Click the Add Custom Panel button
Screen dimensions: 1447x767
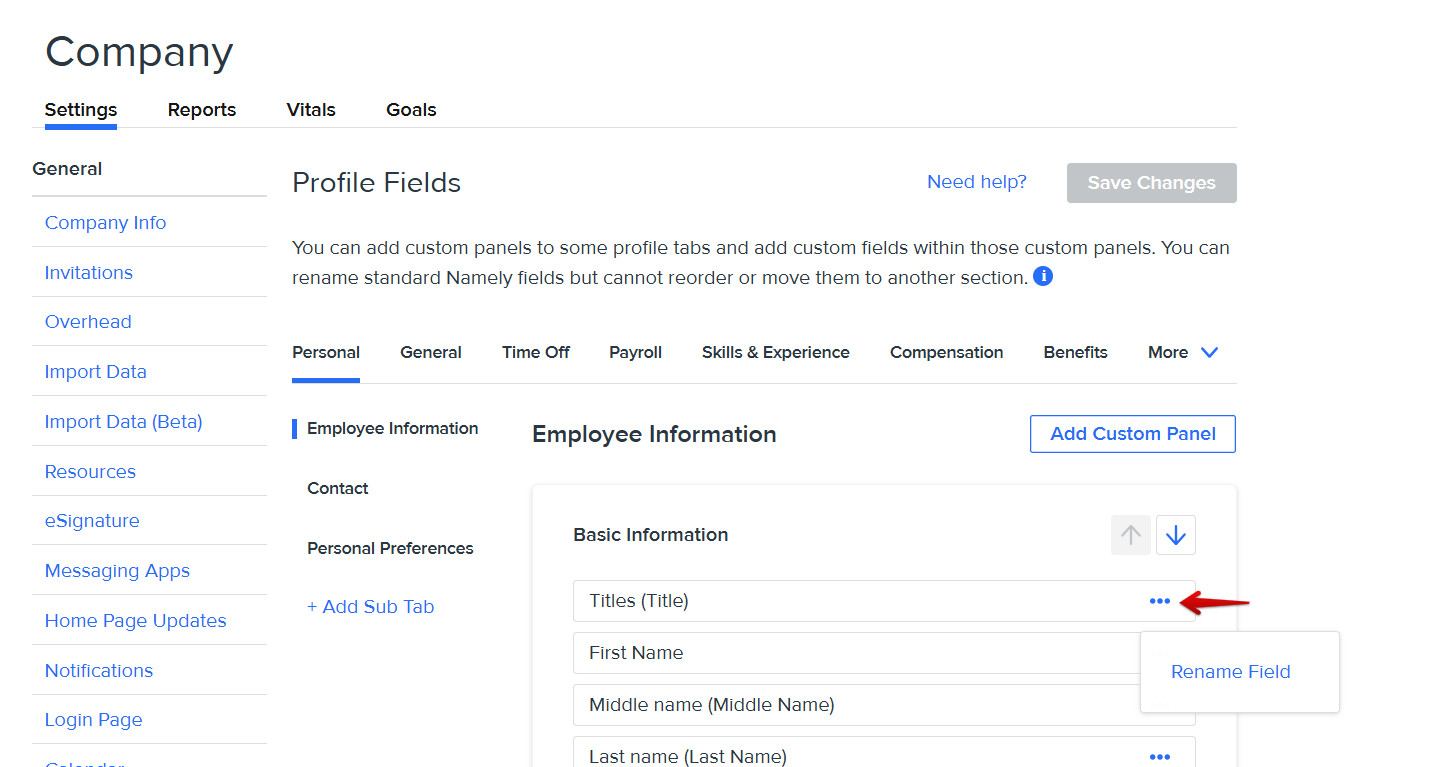pos(1132,434)
